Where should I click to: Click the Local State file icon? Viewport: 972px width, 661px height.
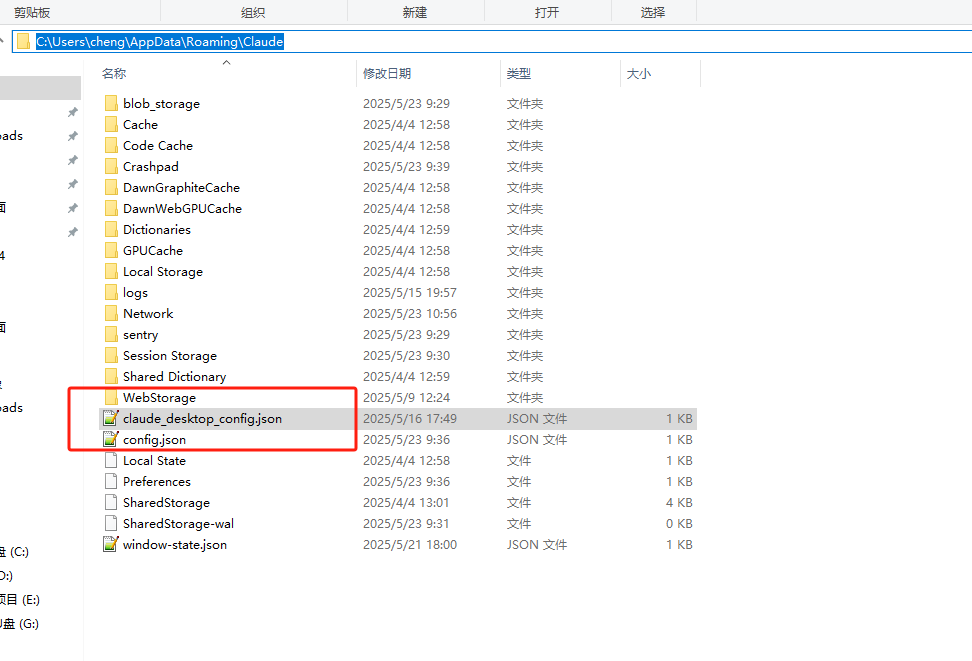pyautogui.click(x=111, y=461)
